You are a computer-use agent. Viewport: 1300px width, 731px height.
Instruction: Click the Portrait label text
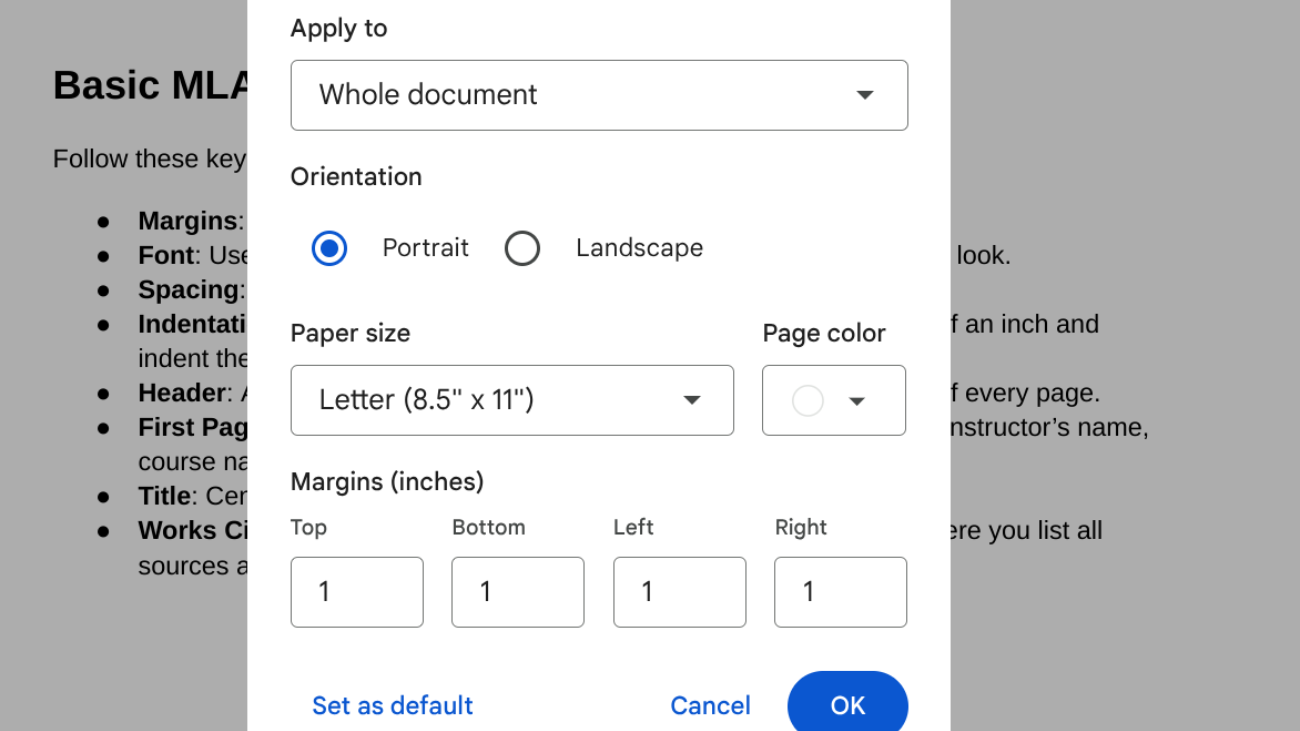(x=425, y=248)
